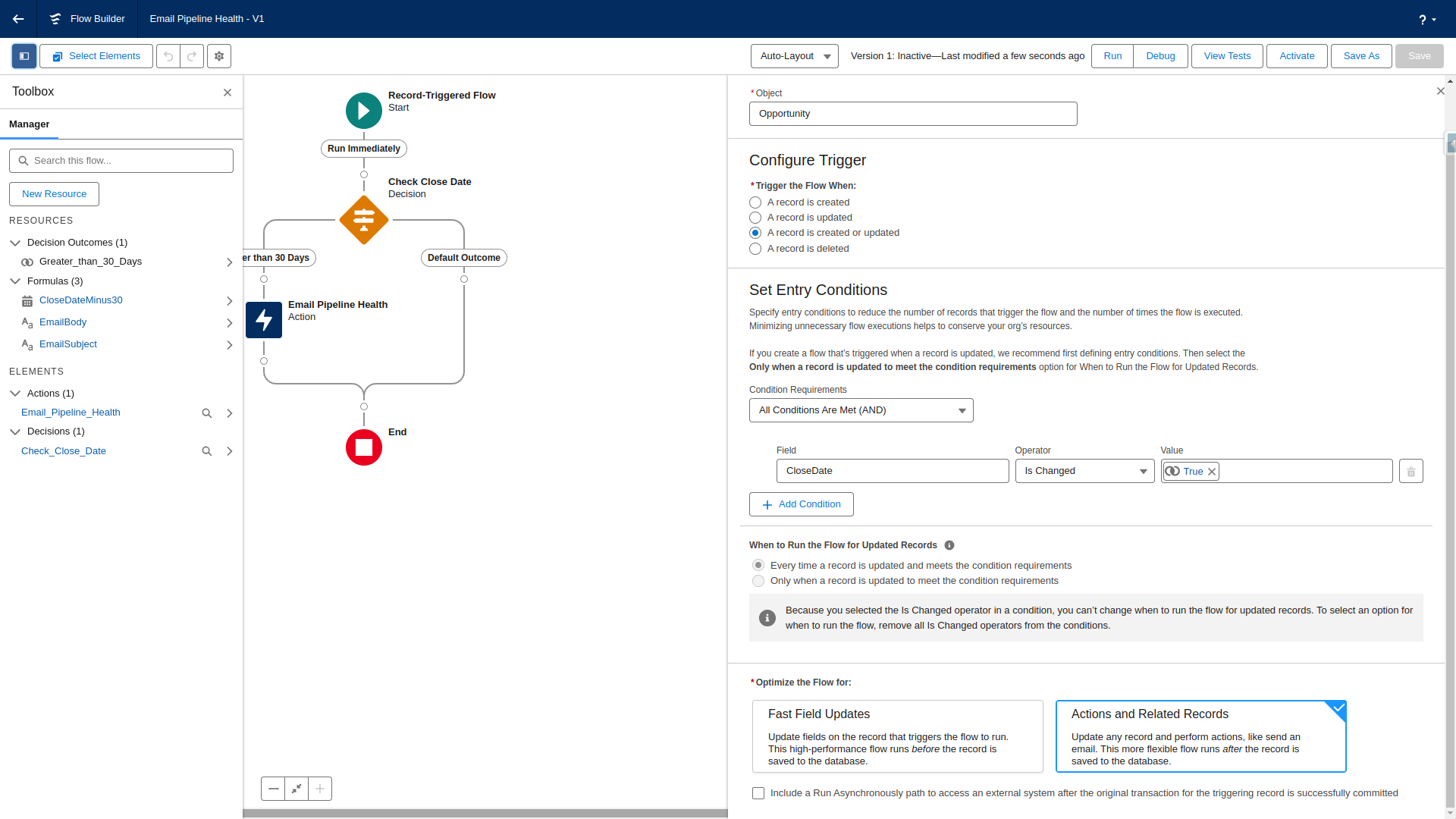Click the Record-Triggered Flow start element

(363, 110)
